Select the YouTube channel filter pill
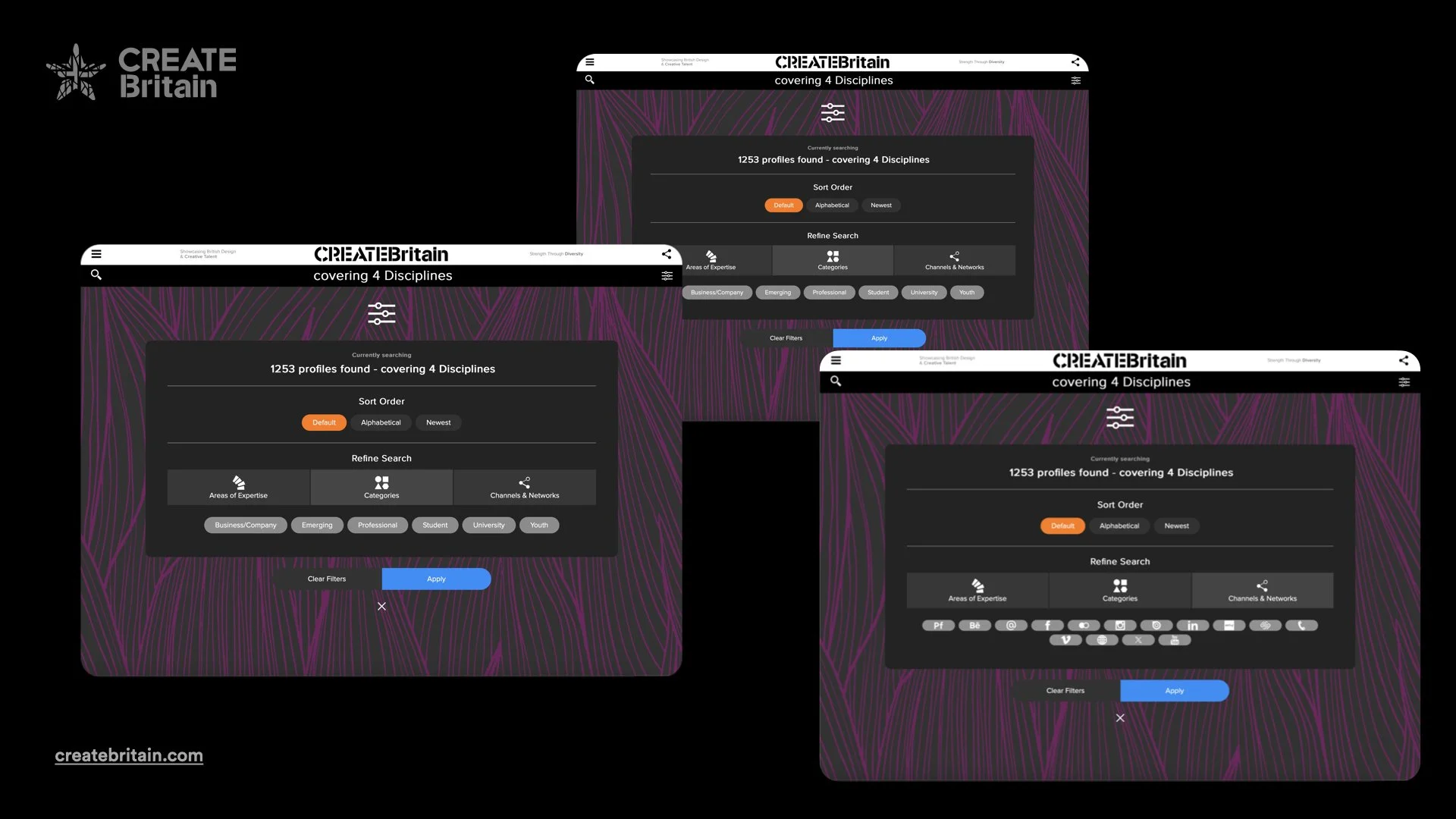The image size is (1456, 819). click(1175, 640)
